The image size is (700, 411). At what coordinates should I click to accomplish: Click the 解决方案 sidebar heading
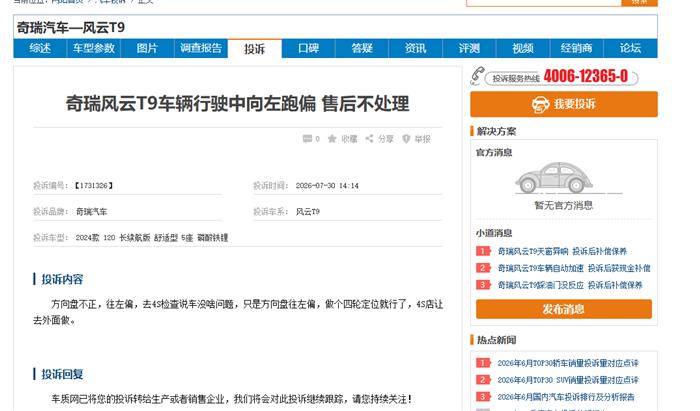click(x=496, y=132)
